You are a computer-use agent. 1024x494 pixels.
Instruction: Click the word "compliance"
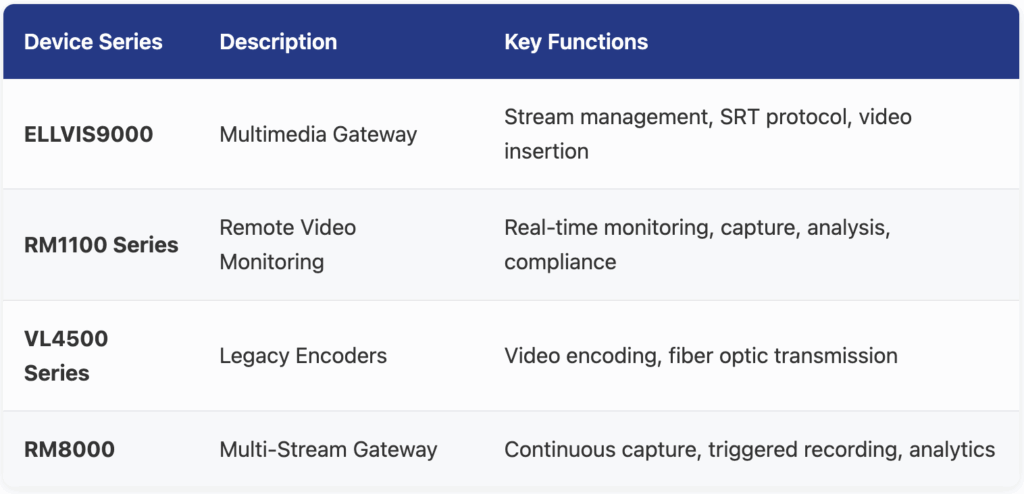[x=560, y=262]
